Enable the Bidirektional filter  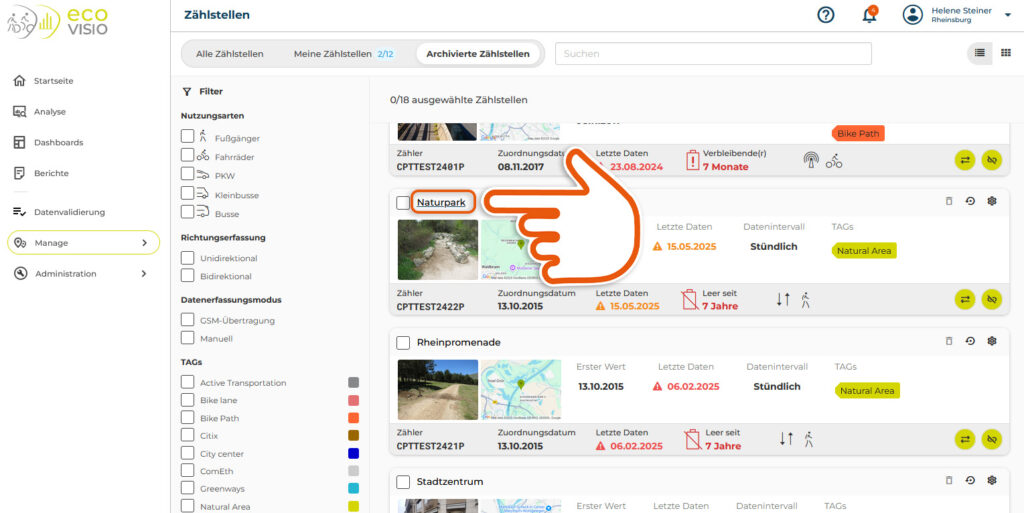coord(187,275)
